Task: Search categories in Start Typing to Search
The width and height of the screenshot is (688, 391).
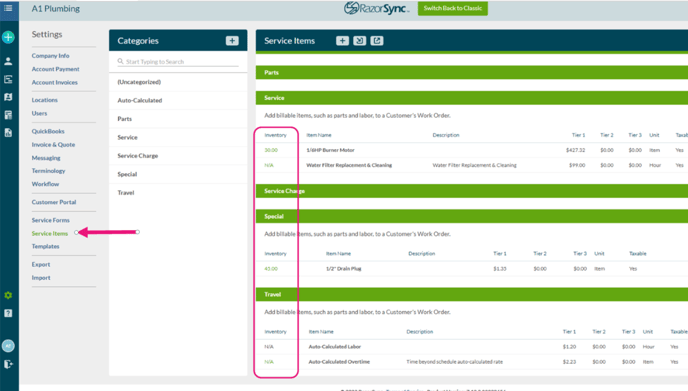Action: pos(178,61)
